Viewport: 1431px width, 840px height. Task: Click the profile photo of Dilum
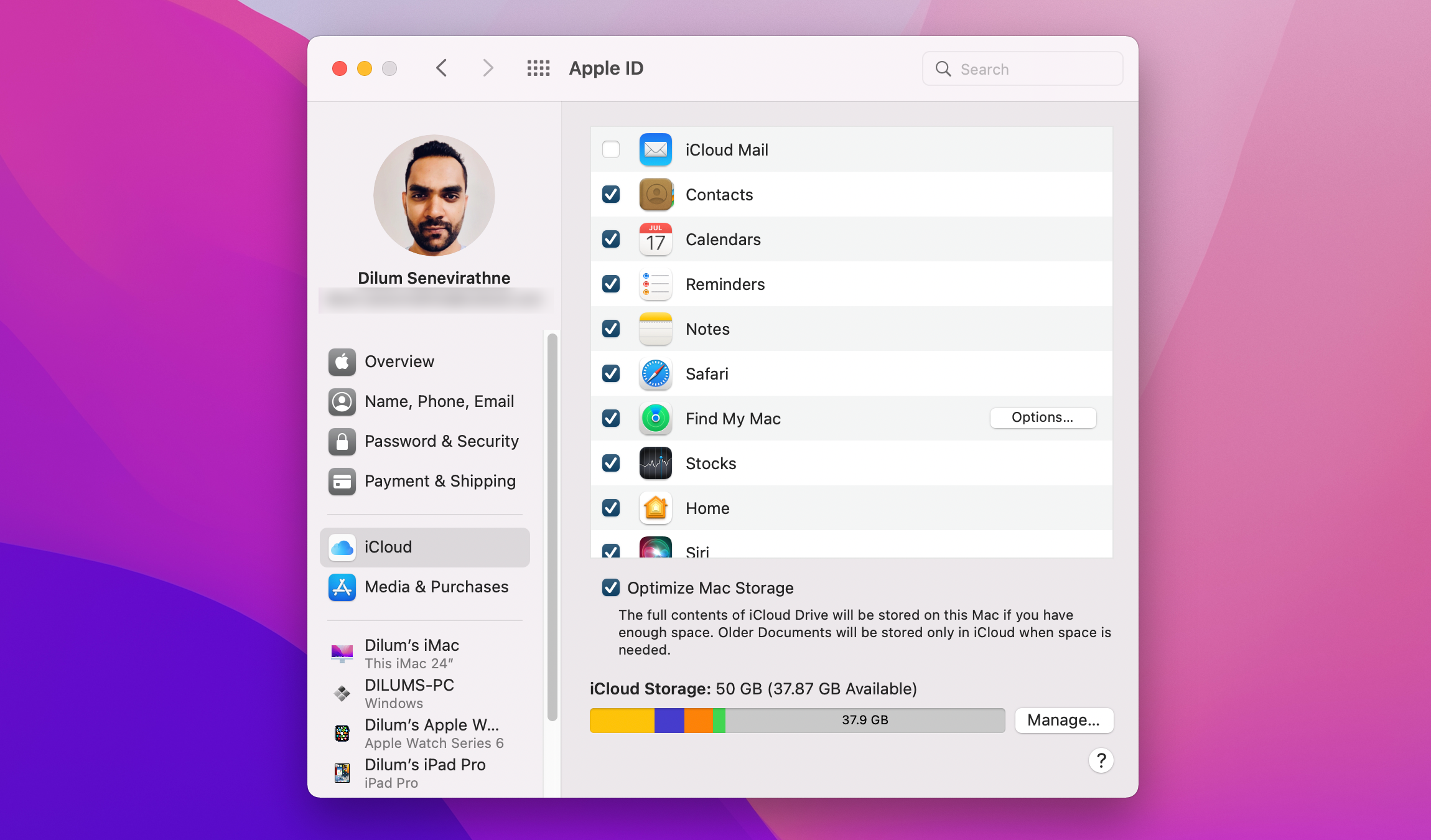pyautogui.click(x=434, y=195)
